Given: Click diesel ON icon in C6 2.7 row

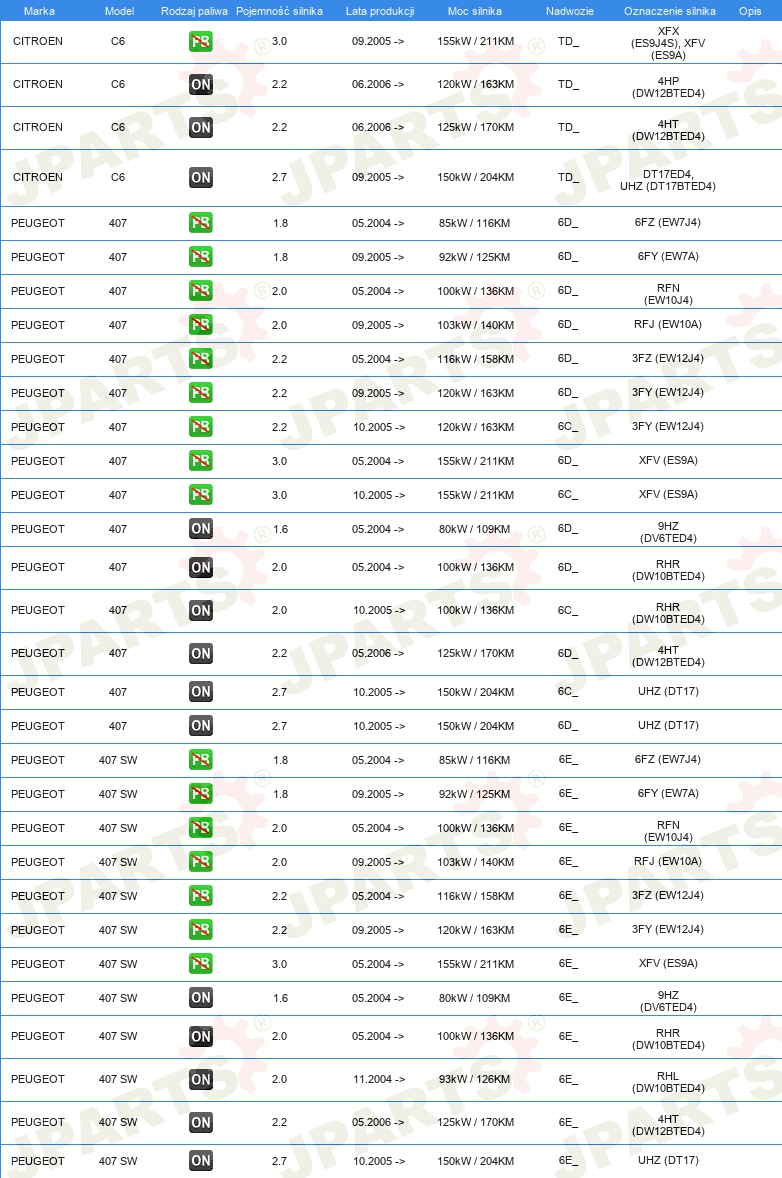Looking at the screenshot, I should pyautogui.click(x=201, y=177).
